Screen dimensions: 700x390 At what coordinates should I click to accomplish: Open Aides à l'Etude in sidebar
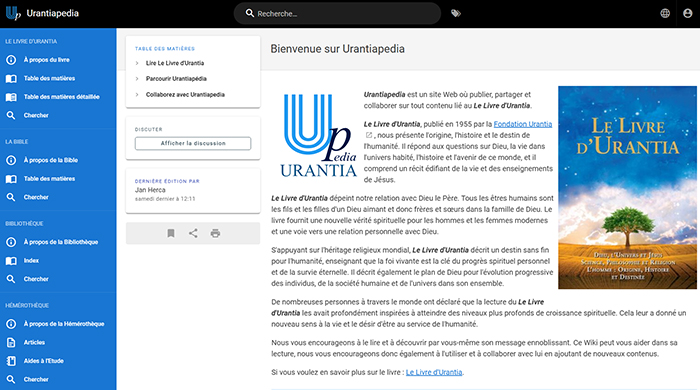coord(43,361)
